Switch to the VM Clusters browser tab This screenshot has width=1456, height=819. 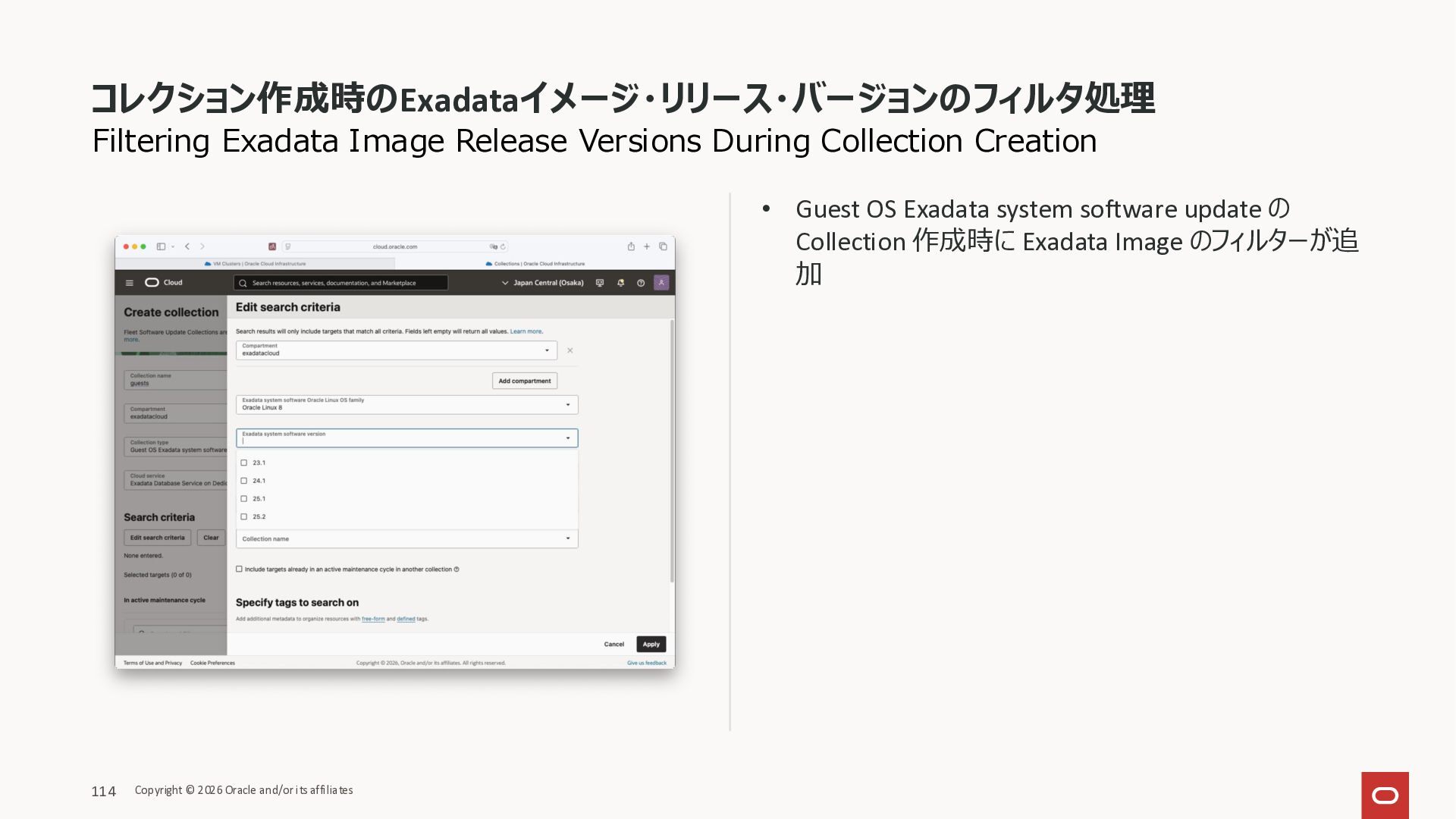coord(256,264)
